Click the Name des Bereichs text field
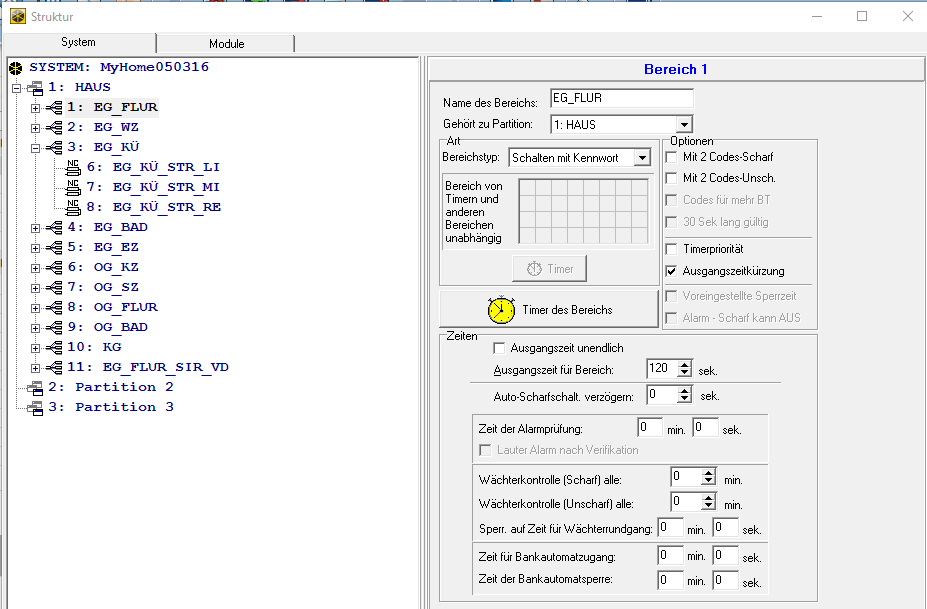927x609 pixels. (x=621, y=98)
